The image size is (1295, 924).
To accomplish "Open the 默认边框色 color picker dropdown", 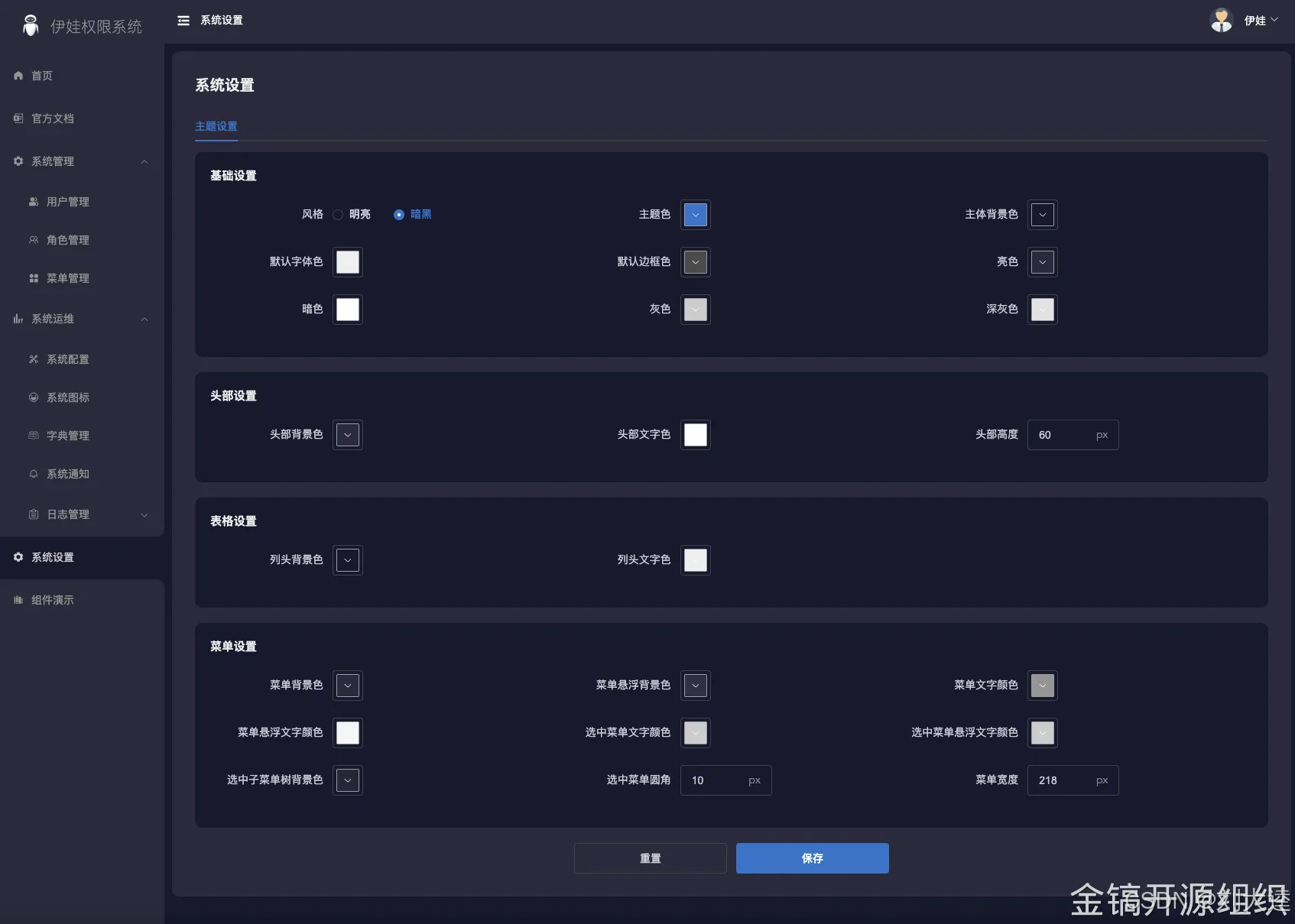I will coord(696,262).
